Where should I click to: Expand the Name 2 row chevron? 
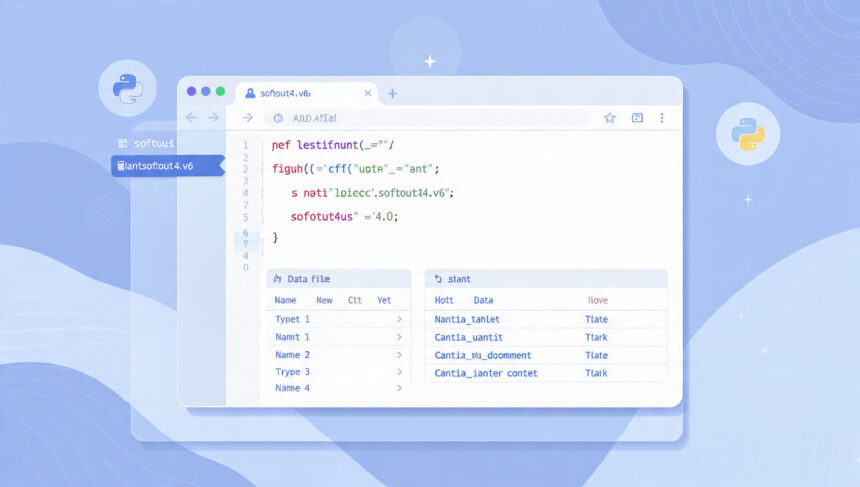pyautogui.click(x=399, y=355)
